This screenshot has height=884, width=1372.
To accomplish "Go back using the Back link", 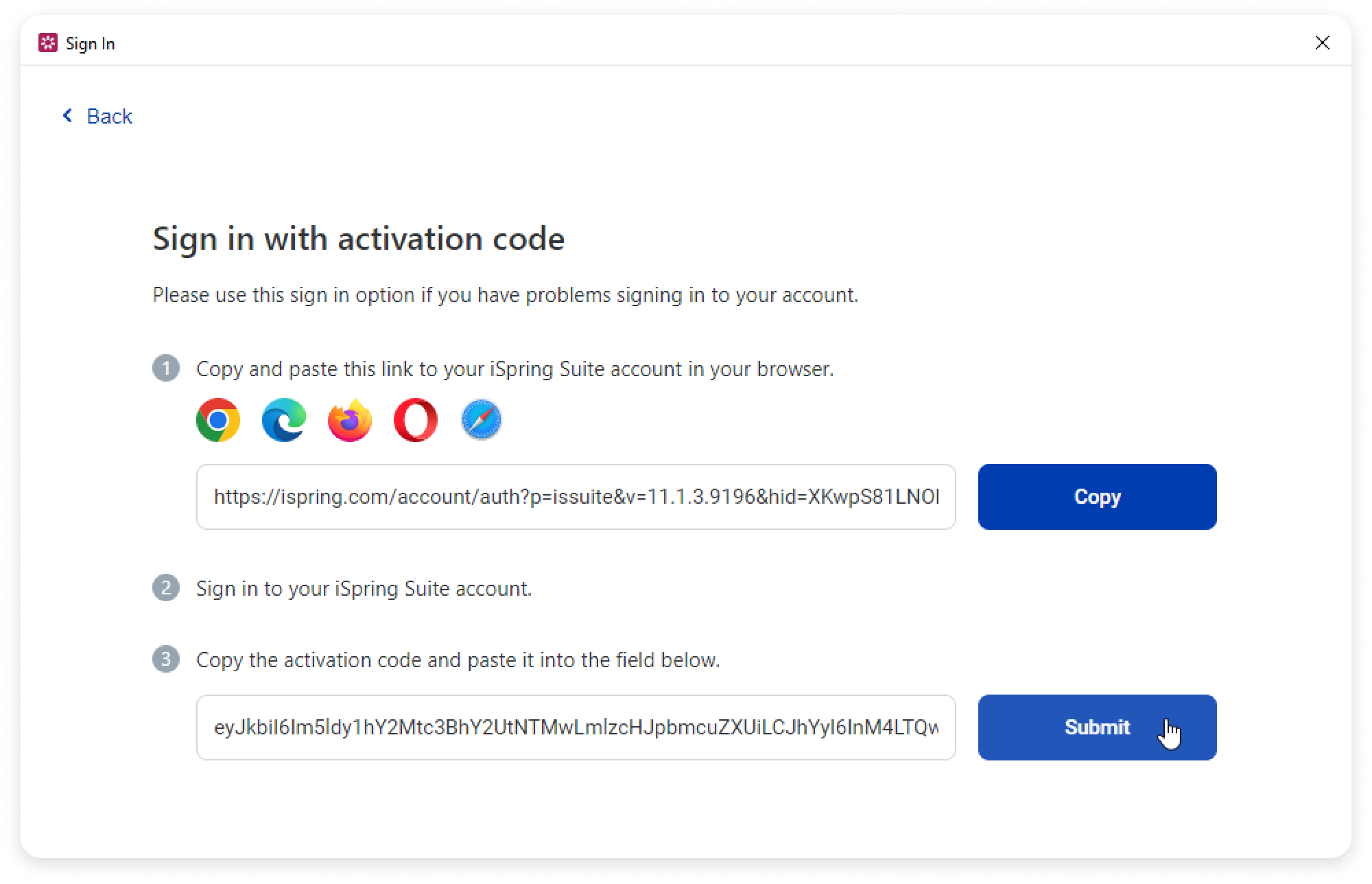I will coord(98,116).
